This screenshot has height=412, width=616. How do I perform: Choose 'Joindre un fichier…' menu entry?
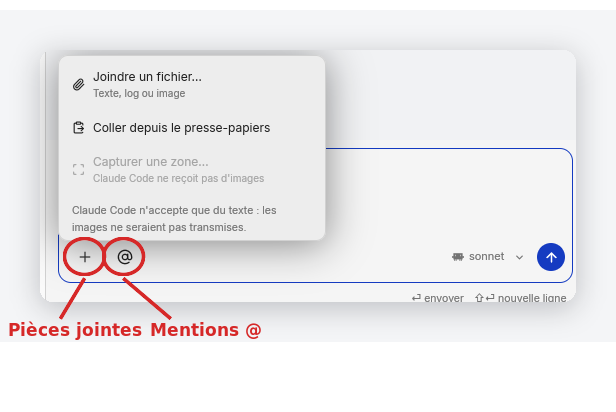click(x=192, y=84)
